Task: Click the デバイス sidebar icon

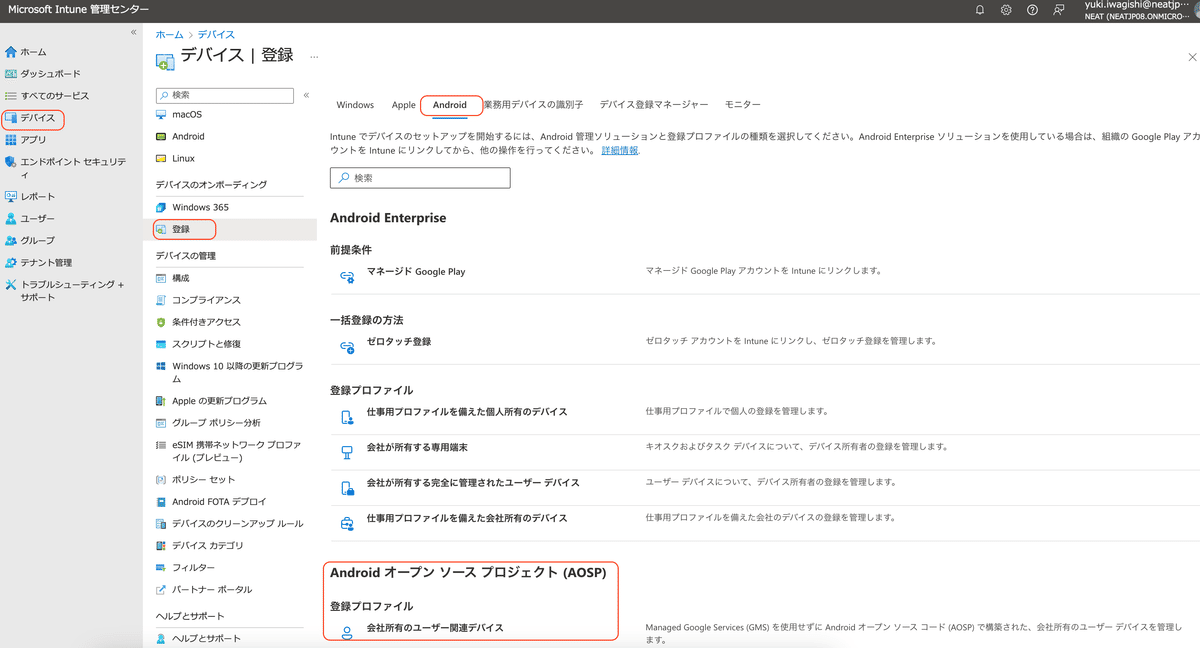Action: pyautogui.click(x=11, y=118)
